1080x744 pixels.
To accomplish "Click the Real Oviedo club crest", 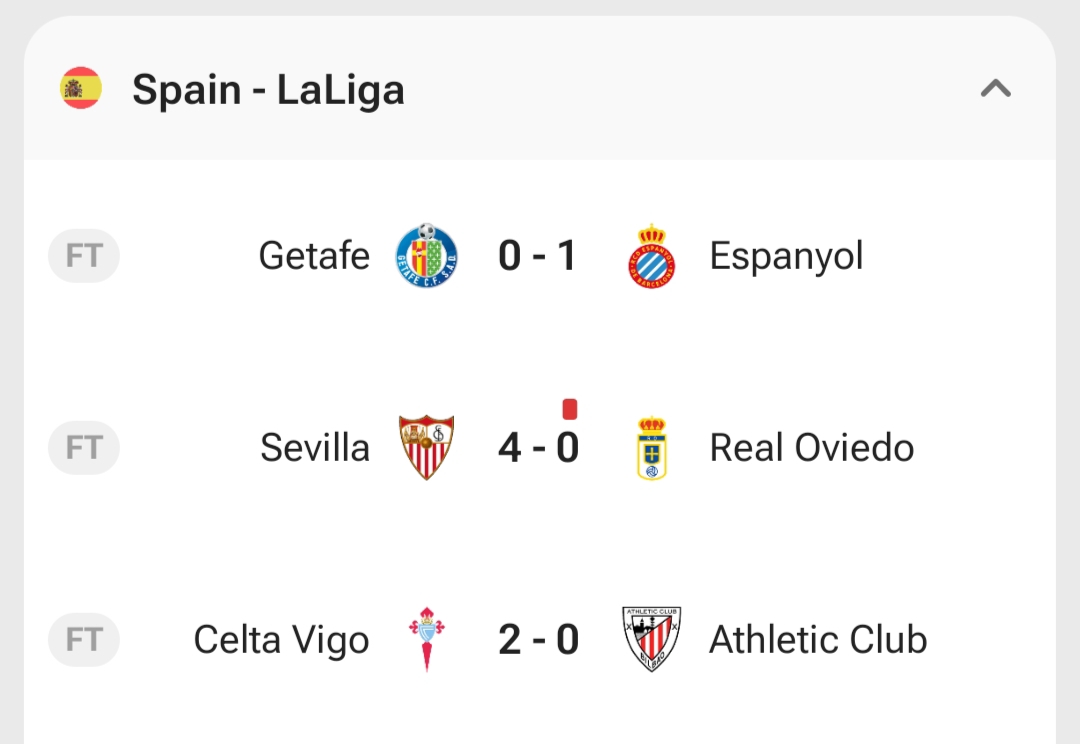I will click(x=652, y=447).
